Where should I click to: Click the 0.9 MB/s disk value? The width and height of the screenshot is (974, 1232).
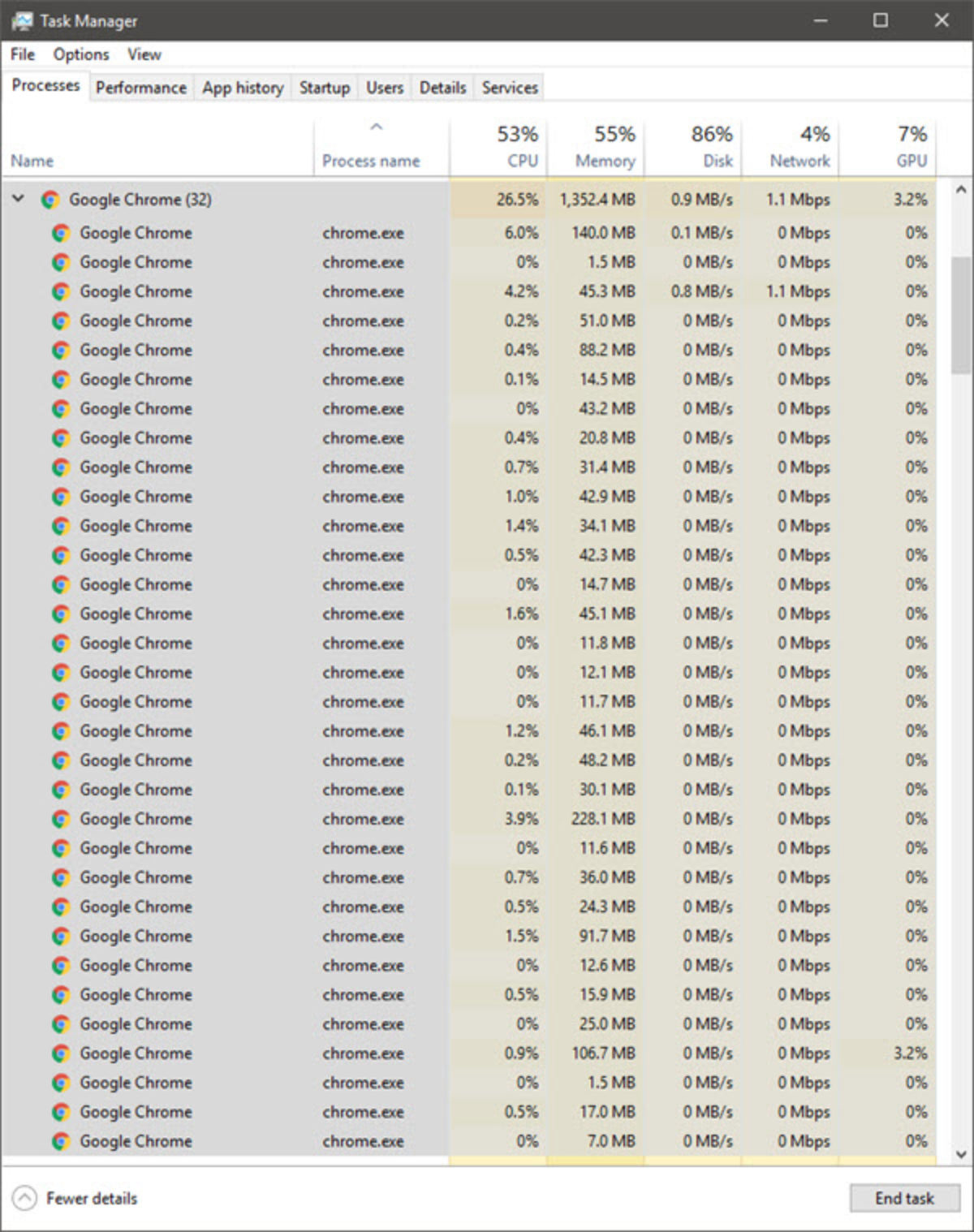(x=702, y=200)
